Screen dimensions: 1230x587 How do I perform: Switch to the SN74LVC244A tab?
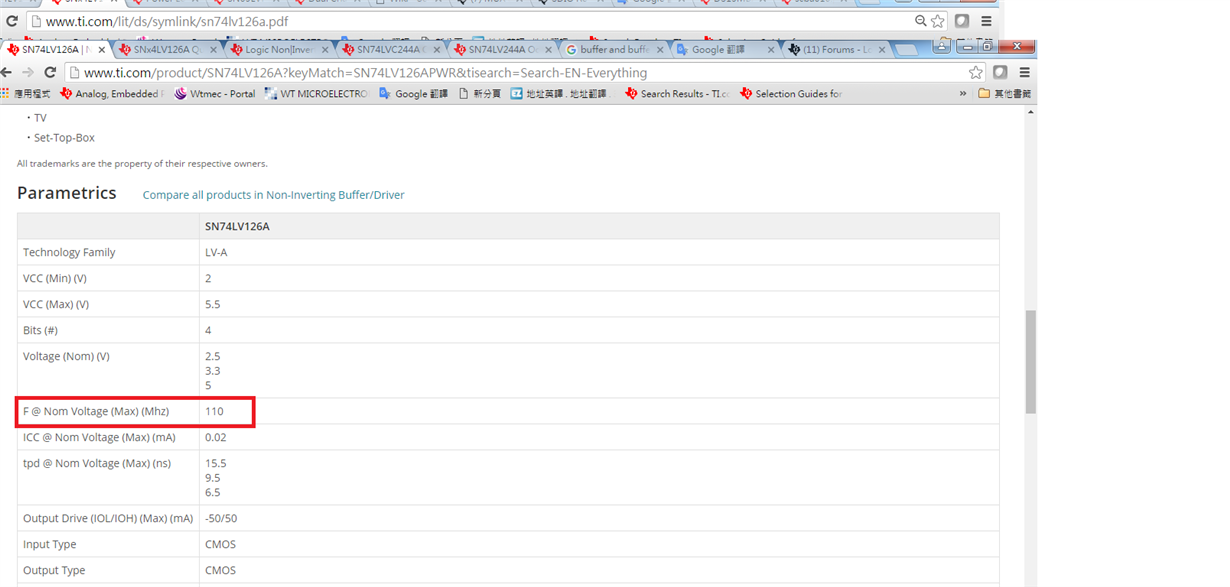(390, 49)
